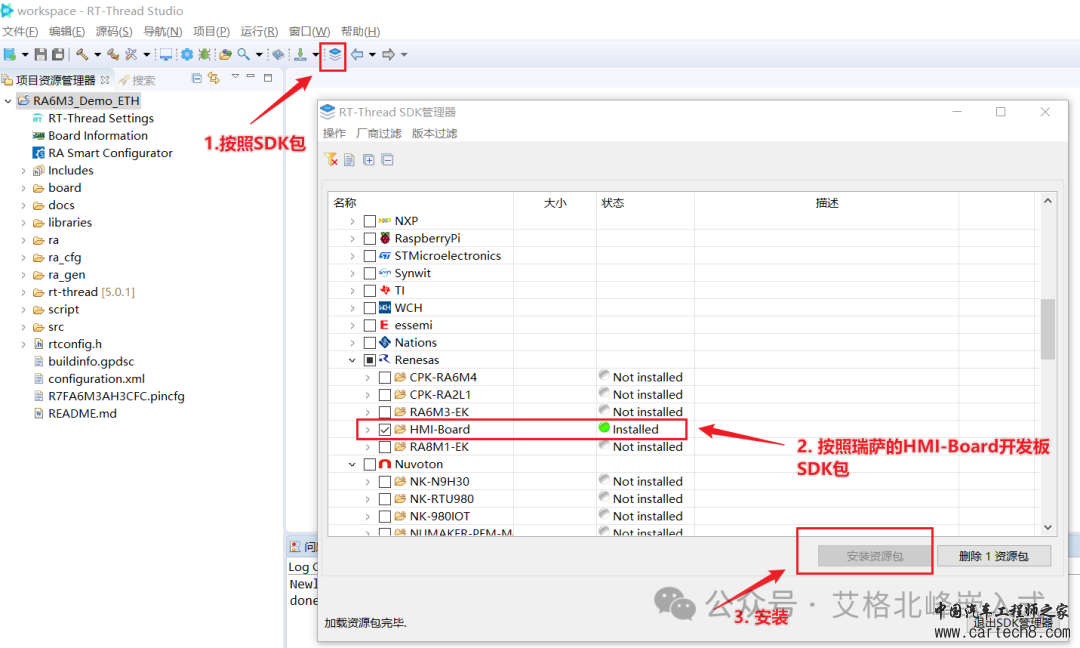
Task: Collapse all in Project Explorer panel
Action: tap(196, 79)
